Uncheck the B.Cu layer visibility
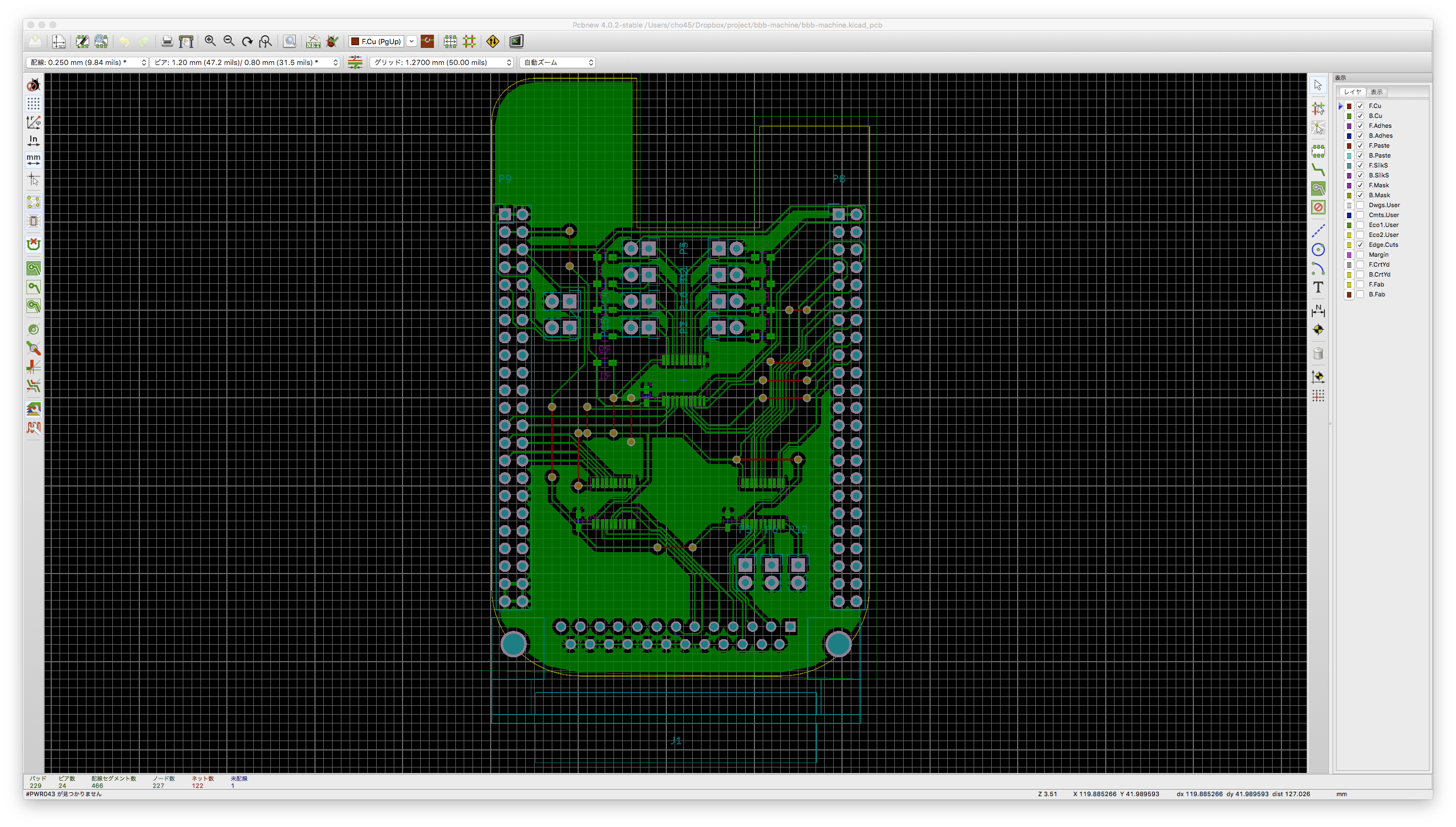 (1360, 116)
